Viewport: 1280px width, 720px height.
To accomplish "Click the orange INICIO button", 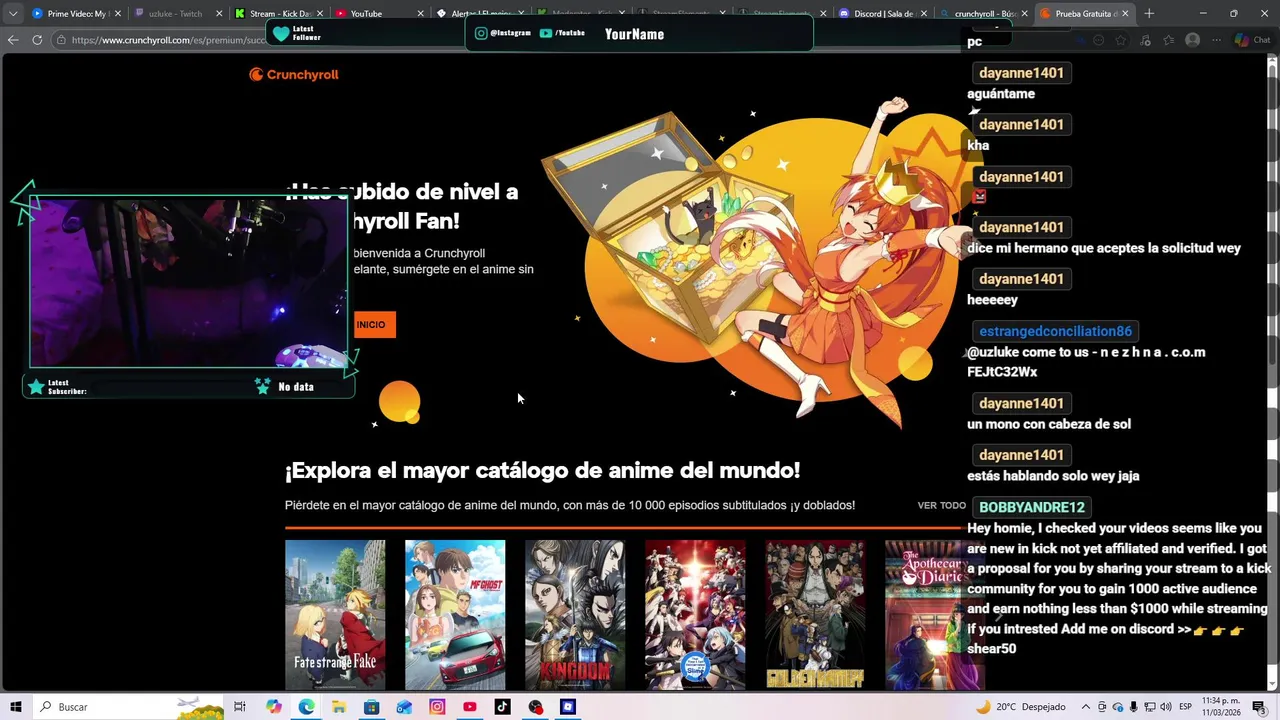I will (373, 324).
